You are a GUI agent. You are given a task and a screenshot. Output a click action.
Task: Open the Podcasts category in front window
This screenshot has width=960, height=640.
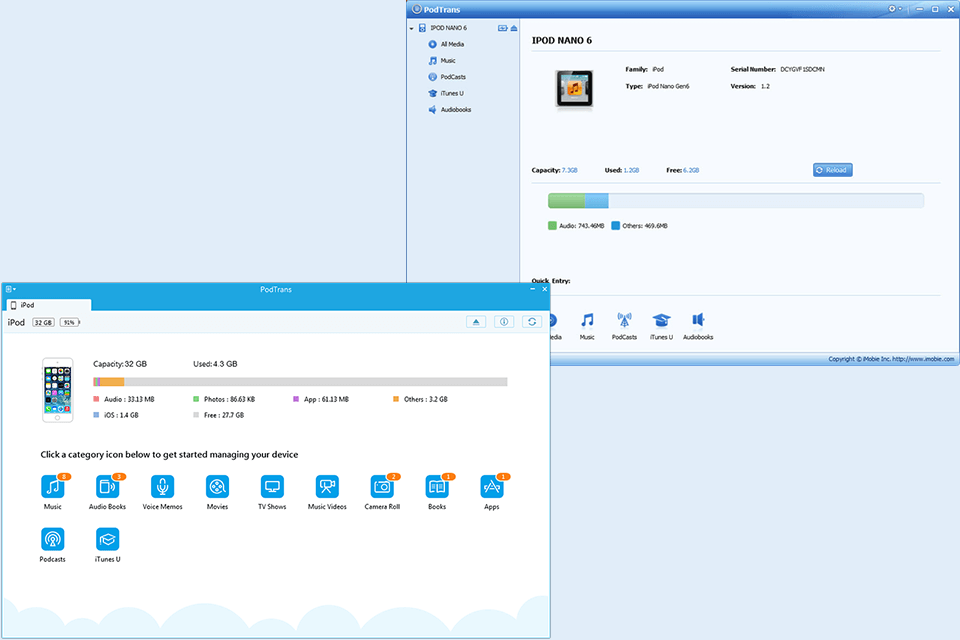[x=53, y=540]
